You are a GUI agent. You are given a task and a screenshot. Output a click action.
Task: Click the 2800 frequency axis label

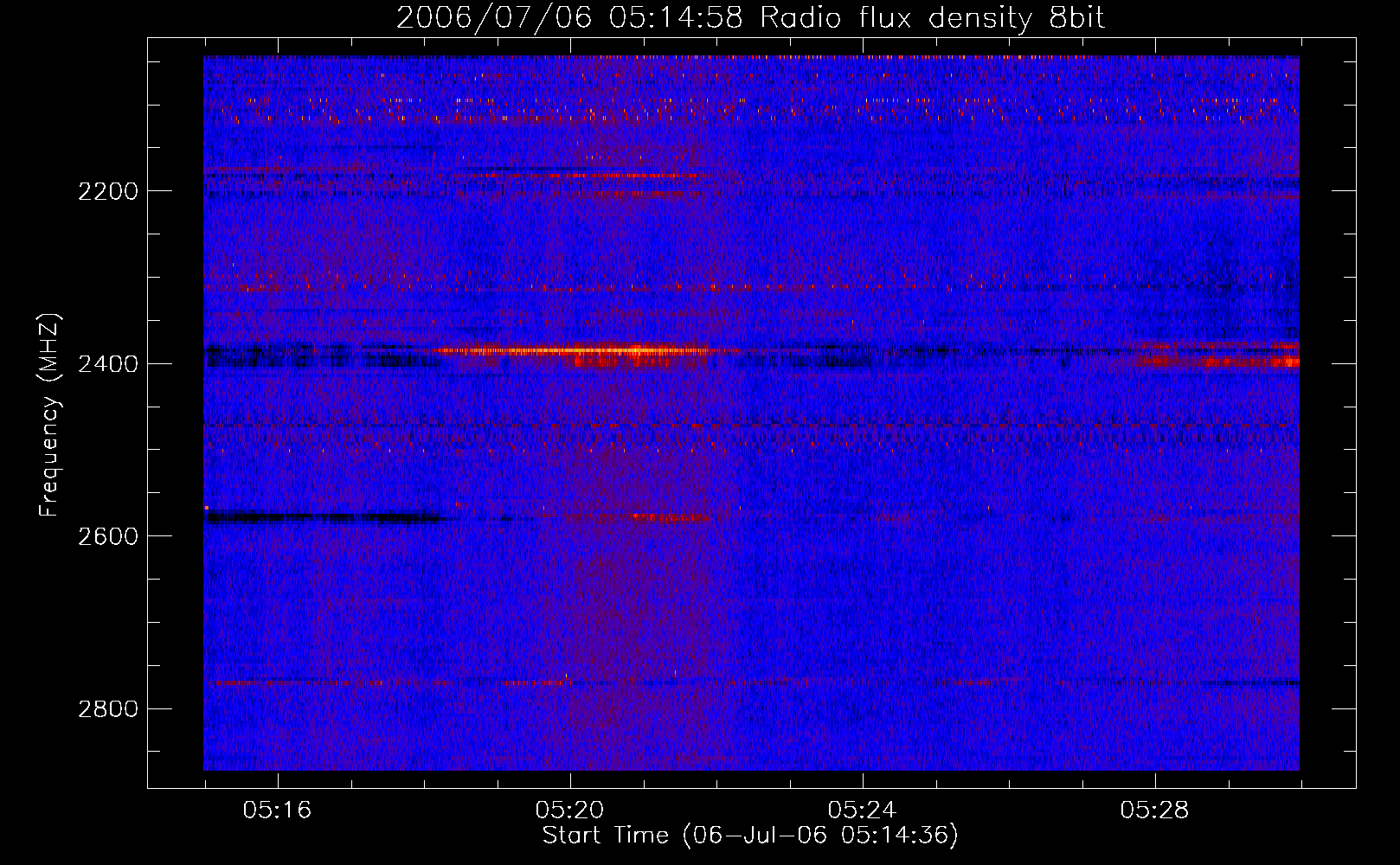coord(108,709)
